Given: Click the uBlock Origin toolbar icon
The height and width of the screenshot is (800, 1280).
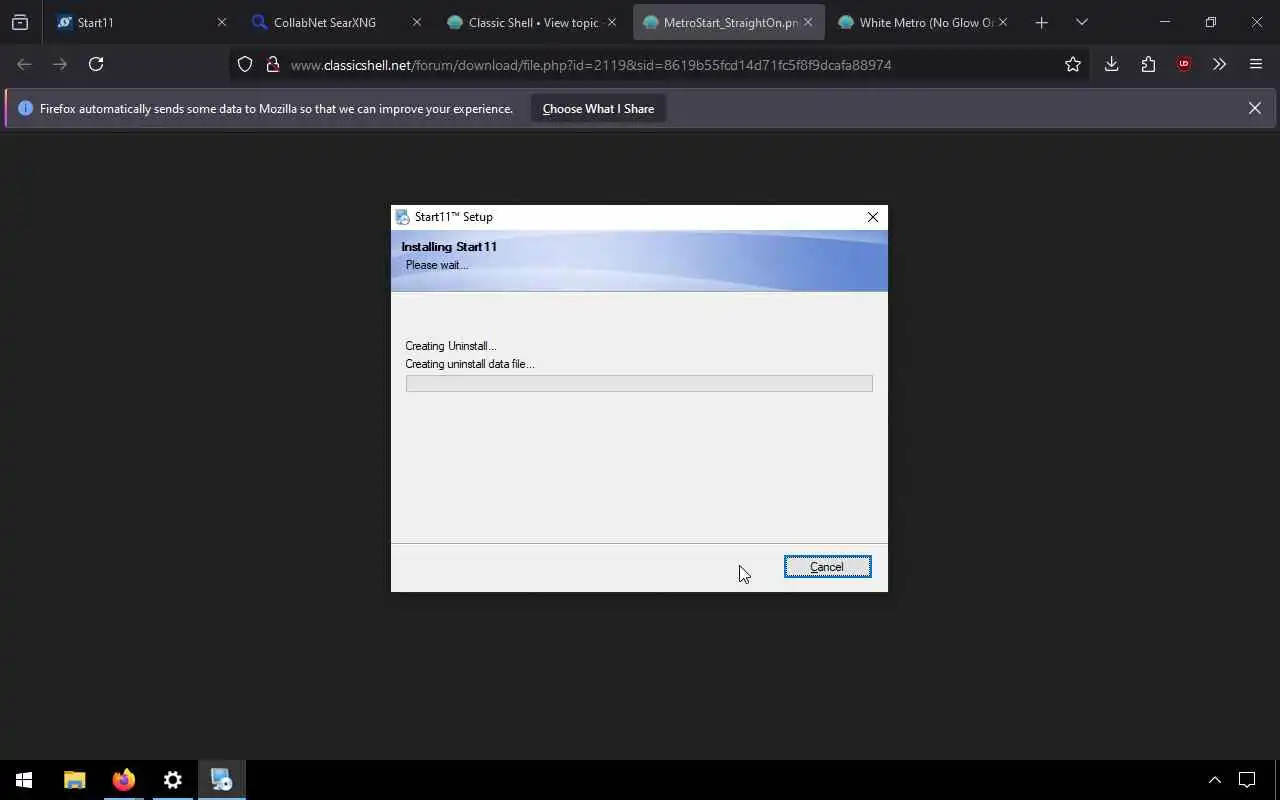Looking at the screenshot, I should [x=1184, y=64].
